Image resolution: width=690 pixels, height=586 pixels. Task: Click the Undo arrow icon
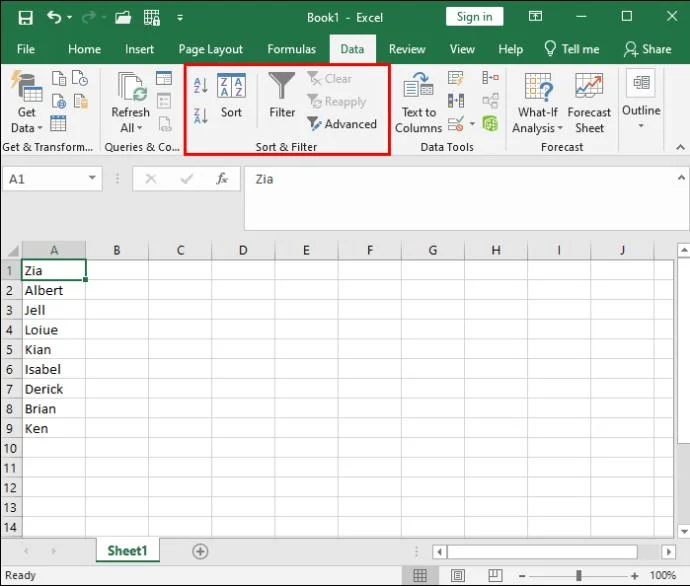pyautogui.click(x=54, y=18)
